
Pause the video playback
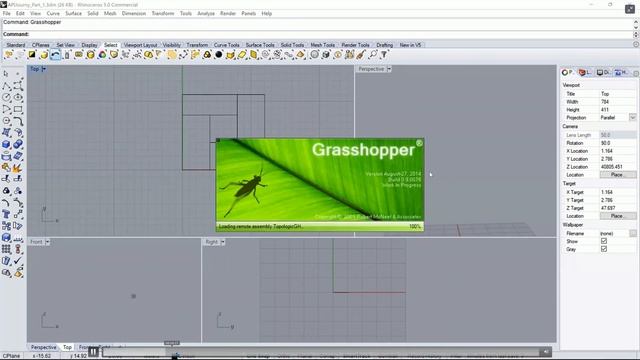coord(93,351)
